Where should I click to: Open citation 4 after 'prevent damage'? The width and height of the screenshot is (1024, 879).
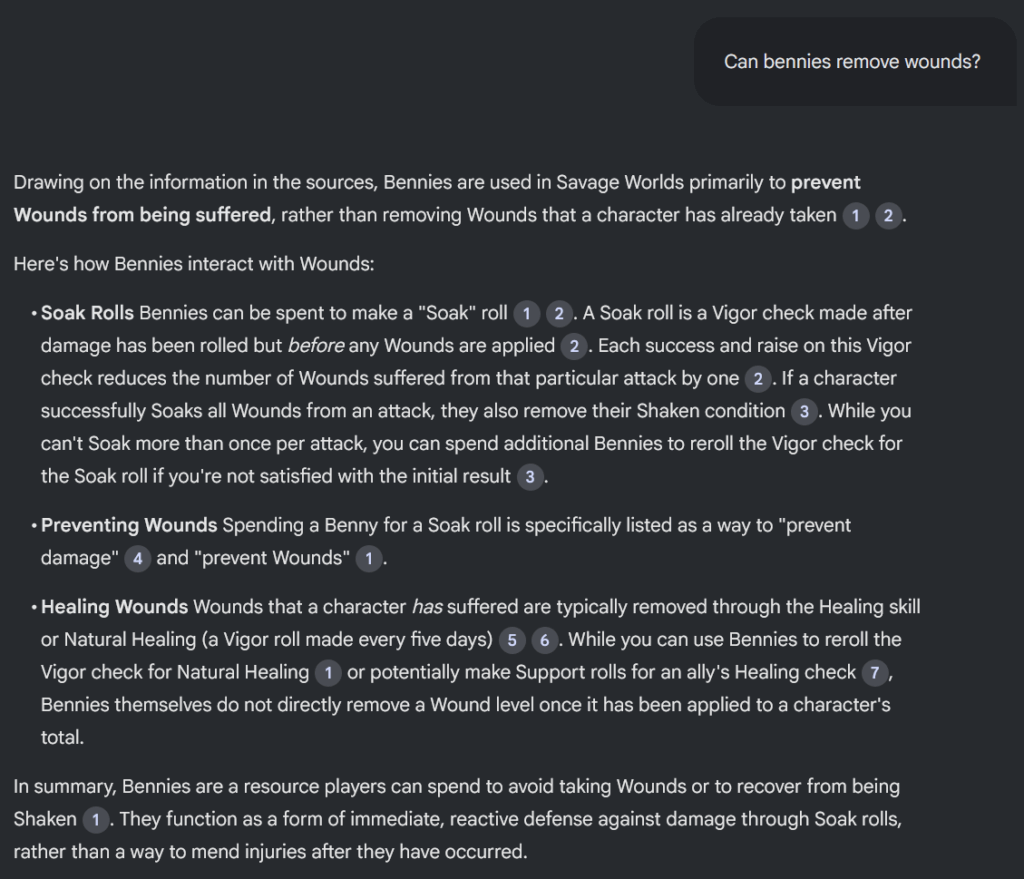click(x=137, y=559)
